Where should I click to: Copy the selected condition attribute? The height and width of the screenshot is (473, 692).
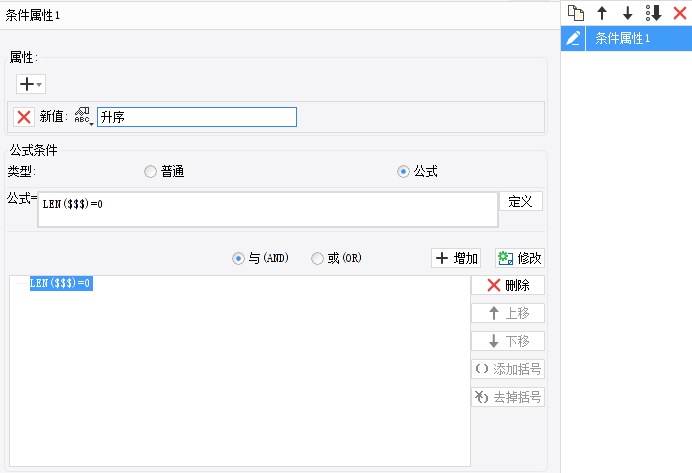(576, 13)
